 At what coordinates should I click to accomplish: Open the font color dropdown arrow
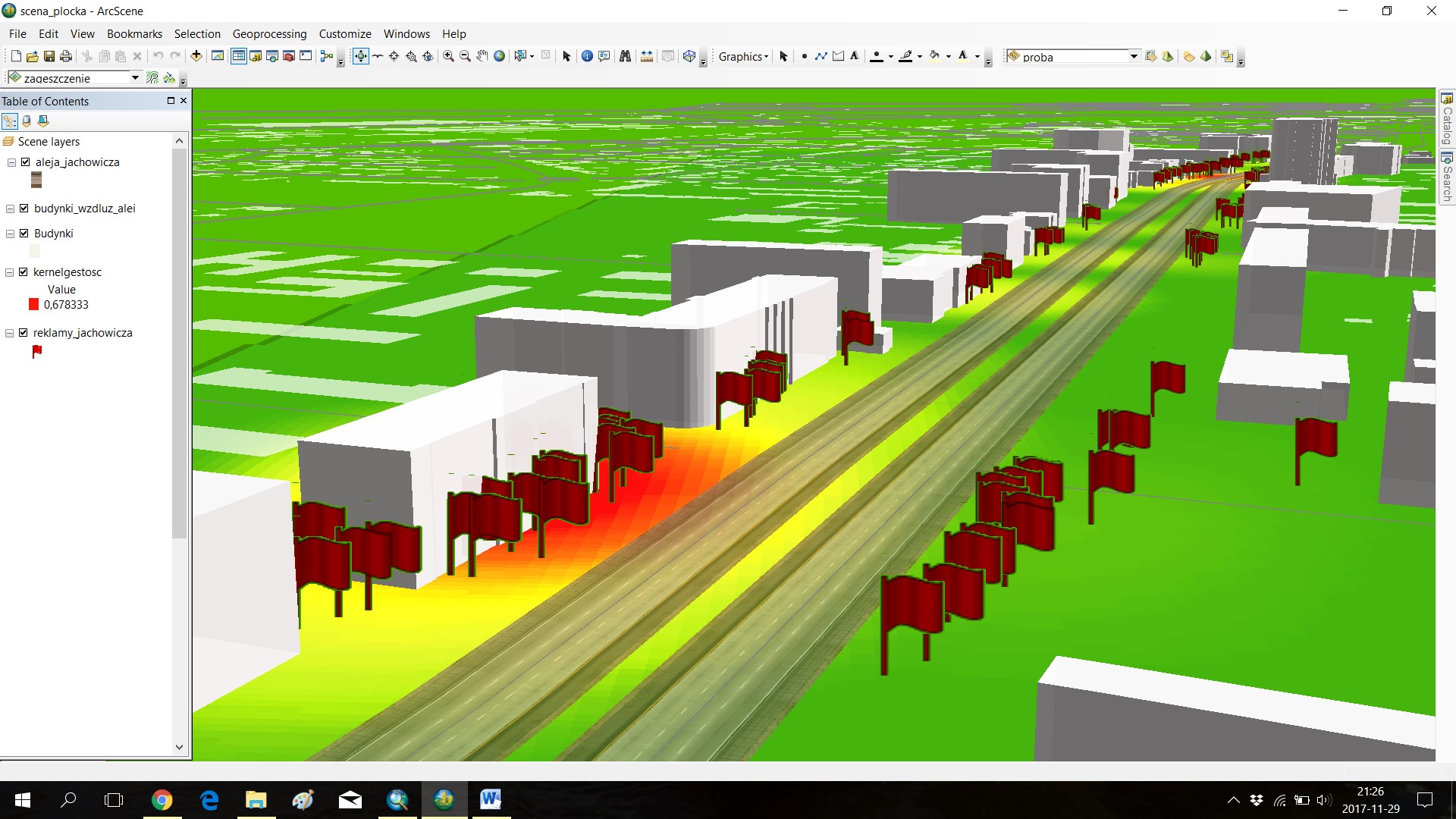[x=977, y=56]
